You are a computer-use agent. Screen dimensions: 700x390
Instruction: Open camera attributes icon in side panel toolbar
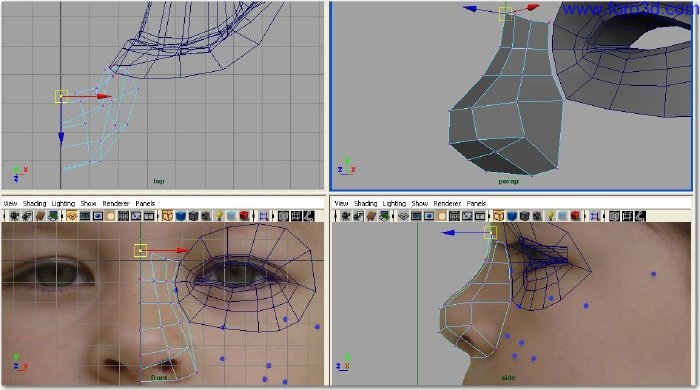[x=358, y=216]
